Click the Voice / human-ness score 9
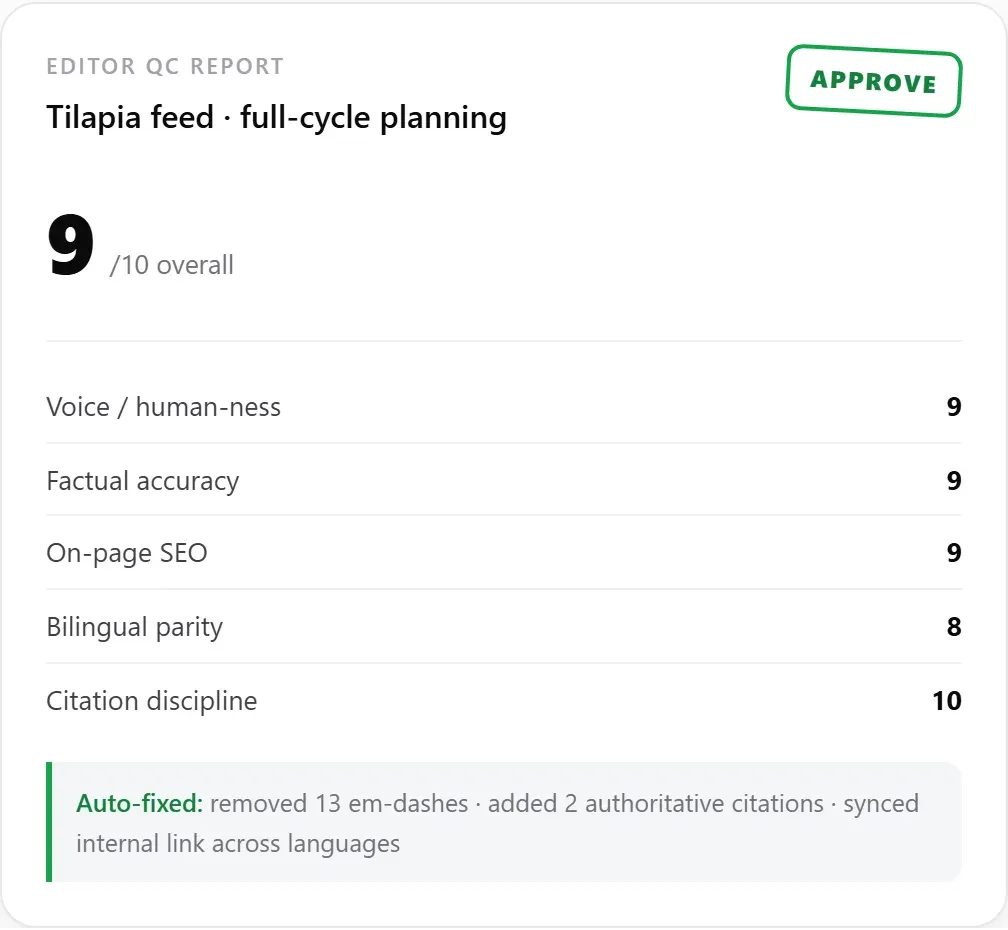The image size is (1008, 930). pyautogui.click(x=953, y=407)
